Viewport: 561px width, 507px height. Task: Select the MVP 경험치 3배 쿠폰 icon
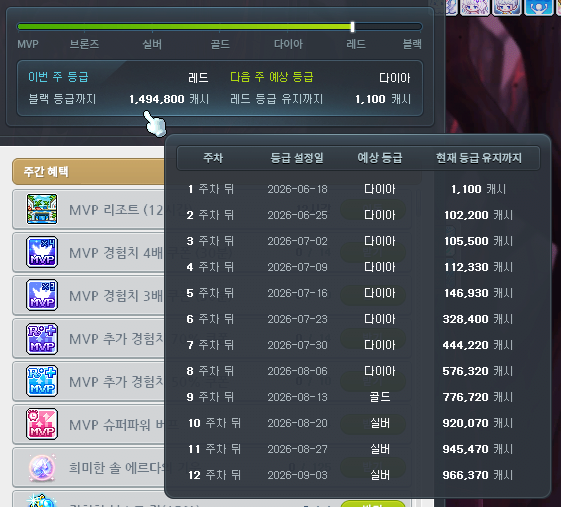(42, 295)
